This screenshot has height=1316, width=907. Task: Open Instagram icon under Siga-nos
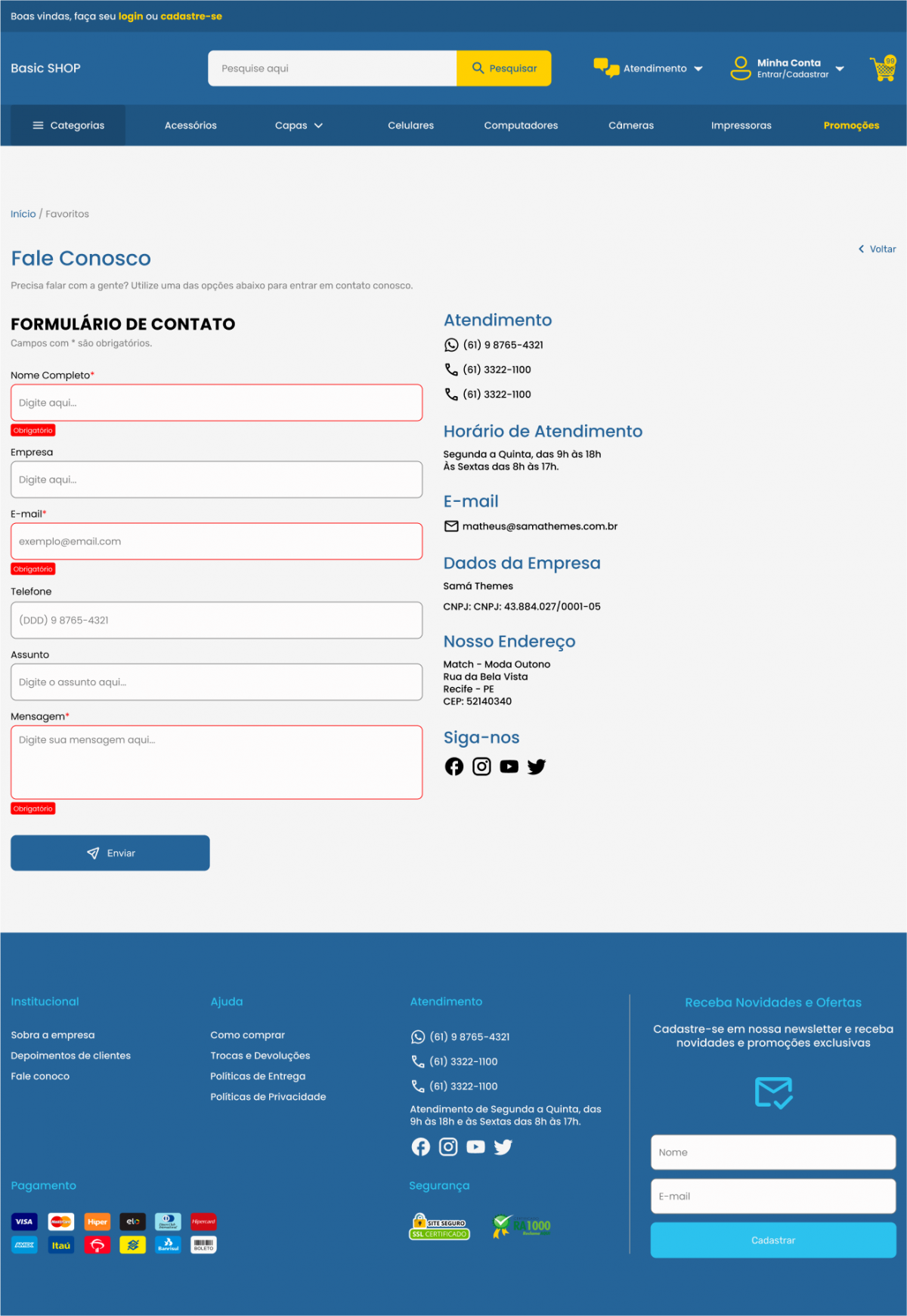click(481, 766)
